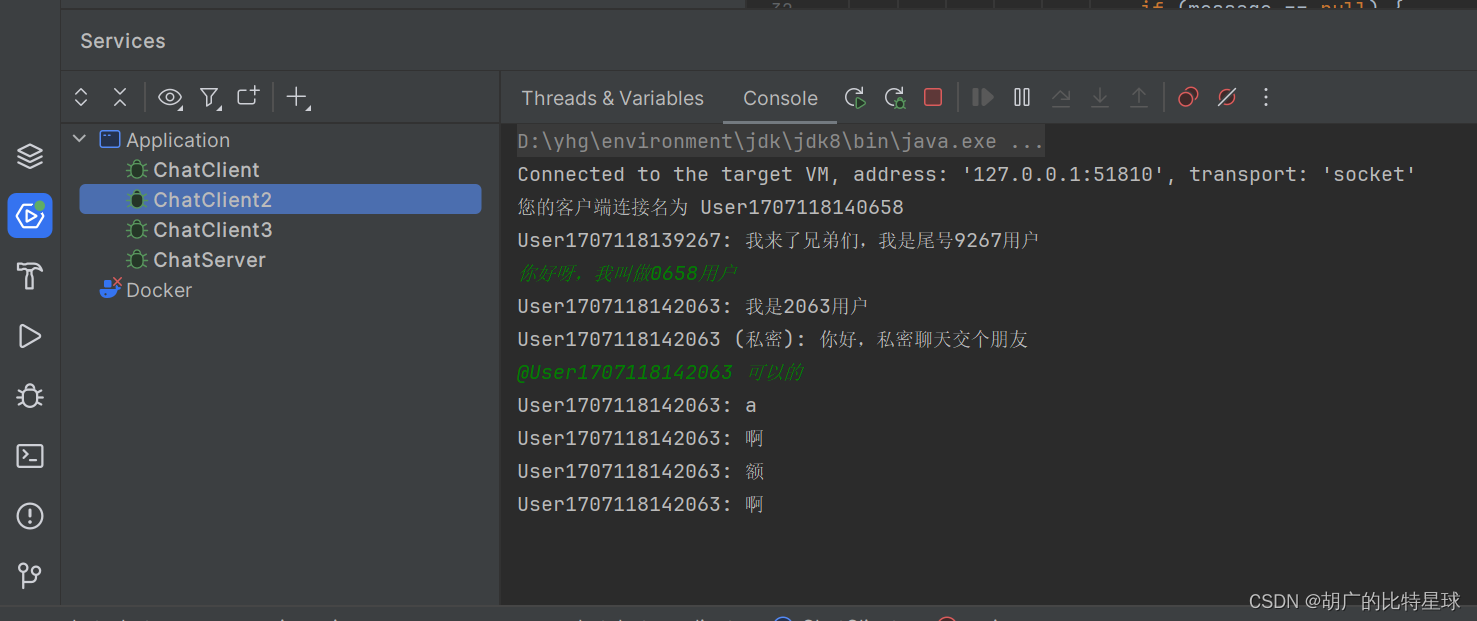This screenshot has height=621, width=1477.
Task: Collapse all nodes in Services tree
Action: point(120,97)
